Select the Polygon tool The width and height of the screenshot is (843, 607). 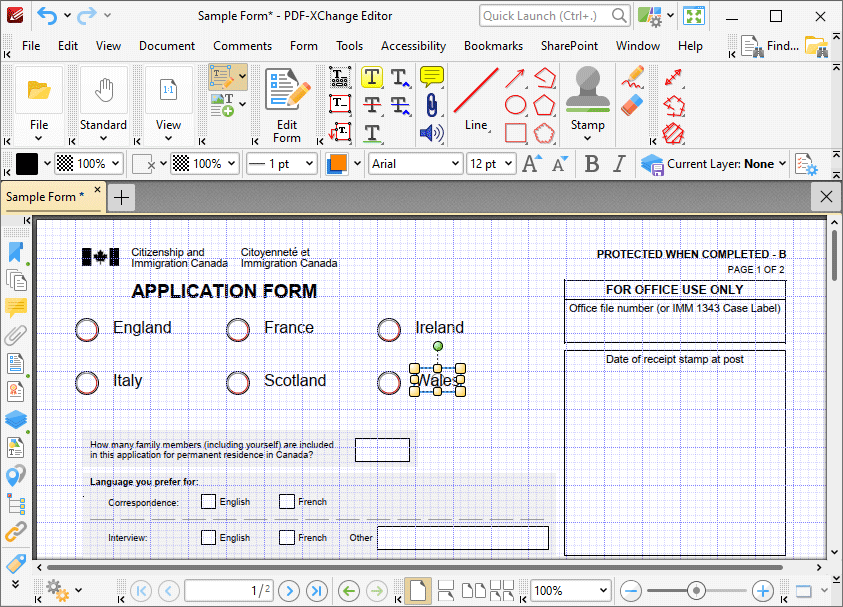(544, 105)
